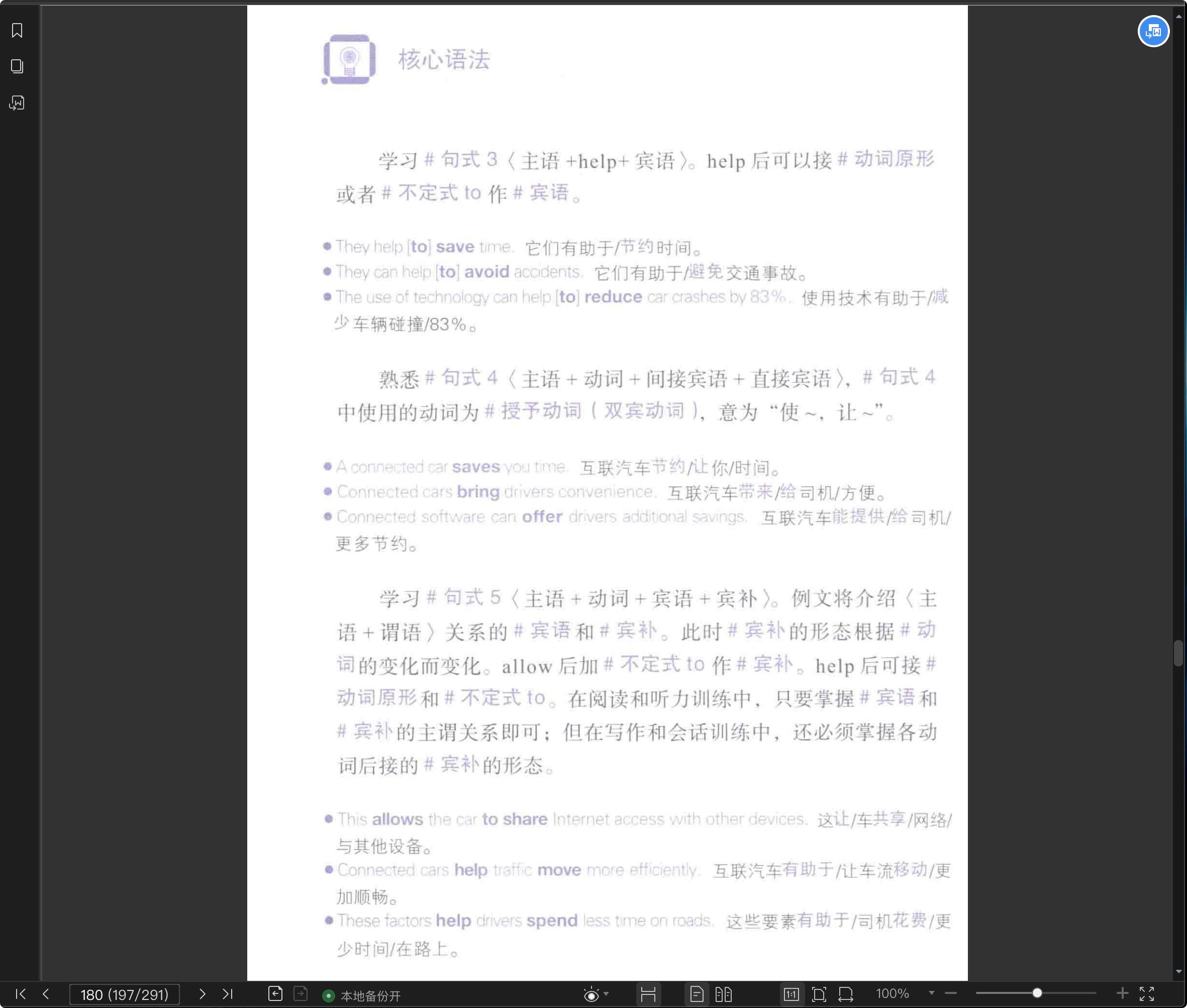Click sentence "Connected cars bring drivers convenience"

496,491
